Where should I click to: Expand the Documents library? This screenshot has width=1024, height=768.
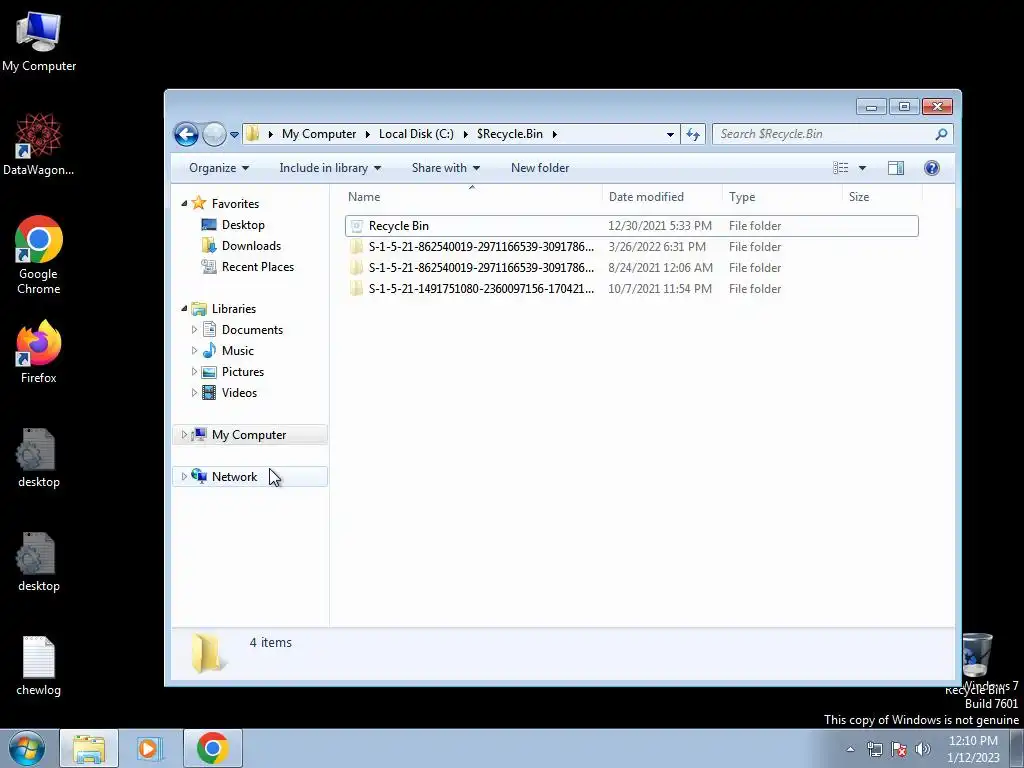tap(194, 330)
